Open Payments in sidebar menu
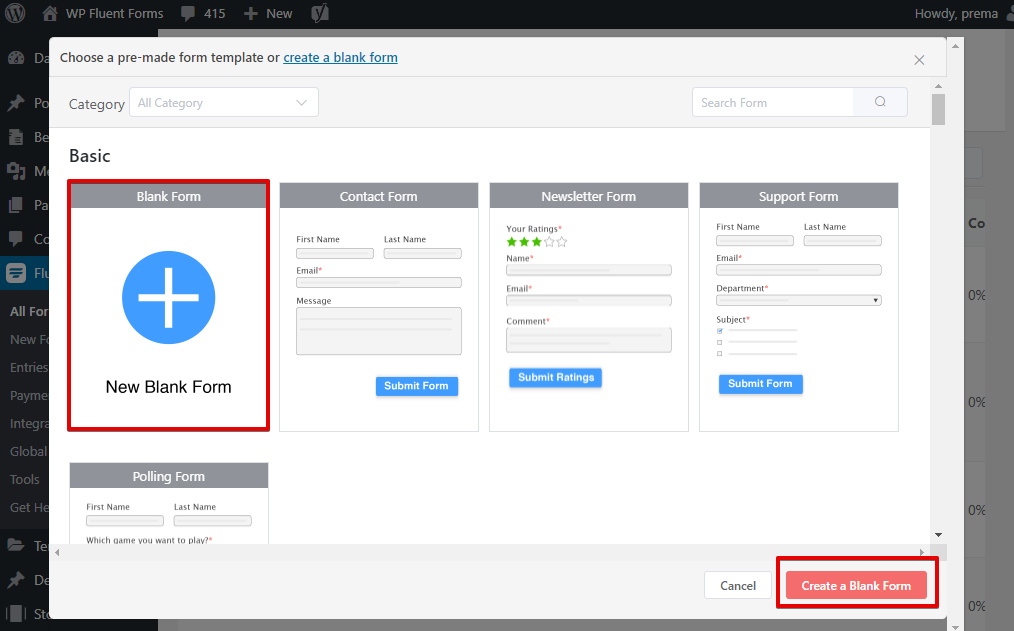This screenshot has width=1014, height=631. point(29,396)
